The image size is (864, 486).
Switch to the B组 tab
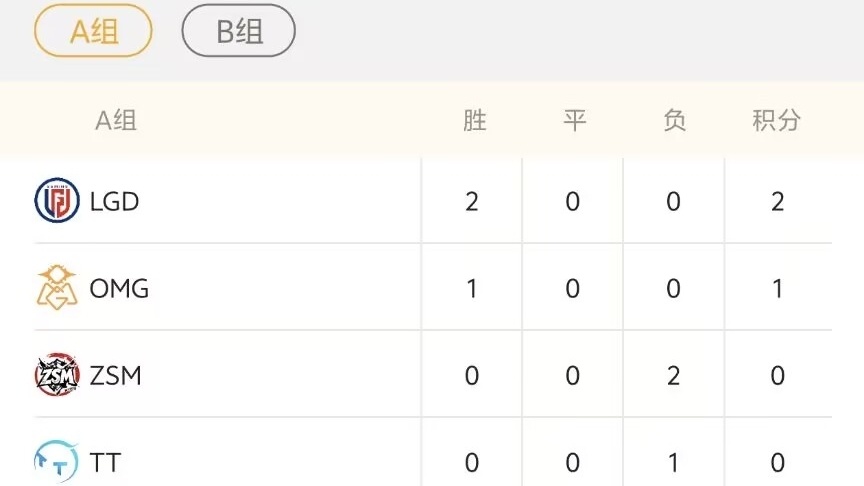click(239, 31)
